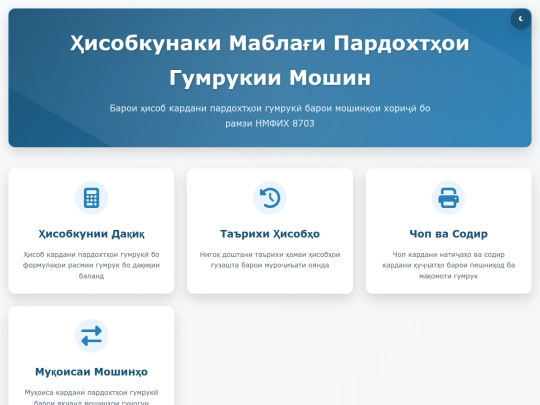This screenshot has width=540, height=405.
Task: Open the Ҳисобкунии Дақиқ card title
Action: [92, 234]
